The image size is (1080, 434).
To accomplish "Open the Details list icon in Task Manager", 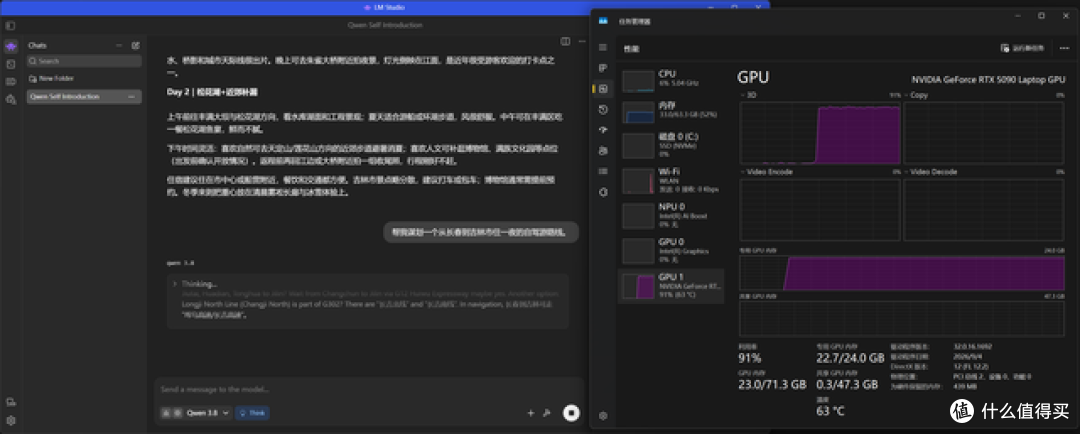I will (x=603, y=171).
